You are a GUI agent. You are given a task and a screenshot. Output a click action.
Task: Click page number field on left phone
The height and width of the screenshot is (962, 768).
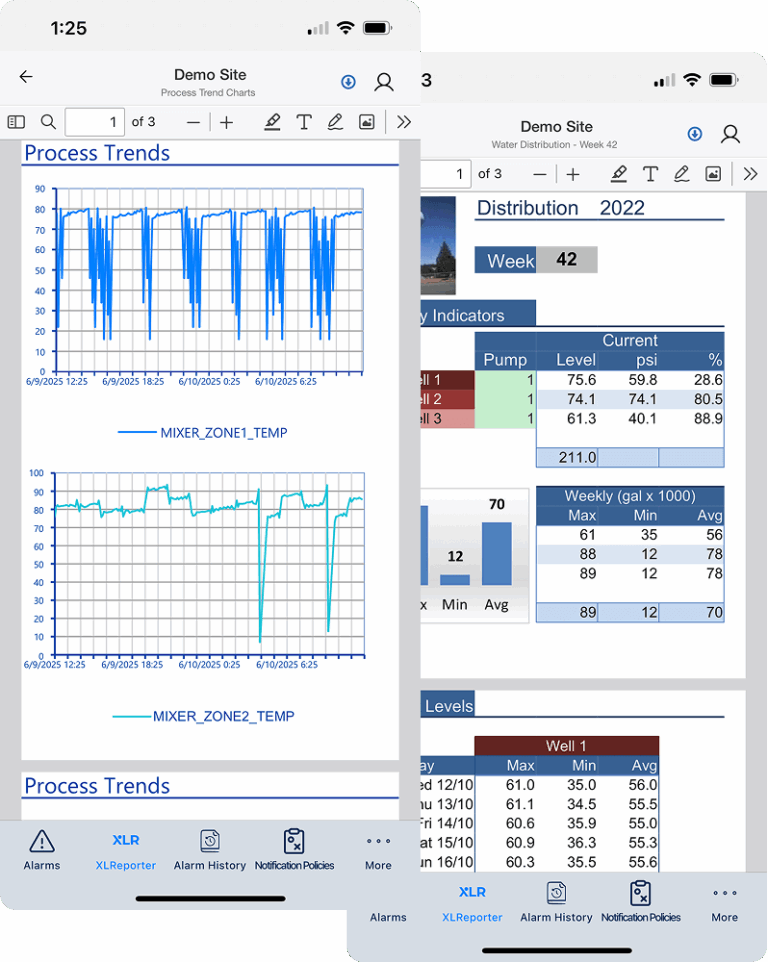click(95, 122)
